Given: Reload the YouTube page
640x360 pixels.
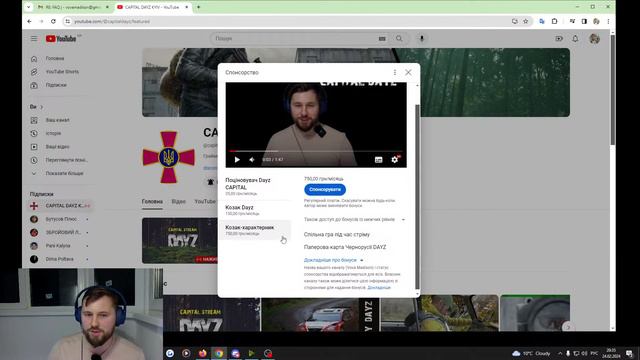Looking at the screenshot, I should 53,21.
